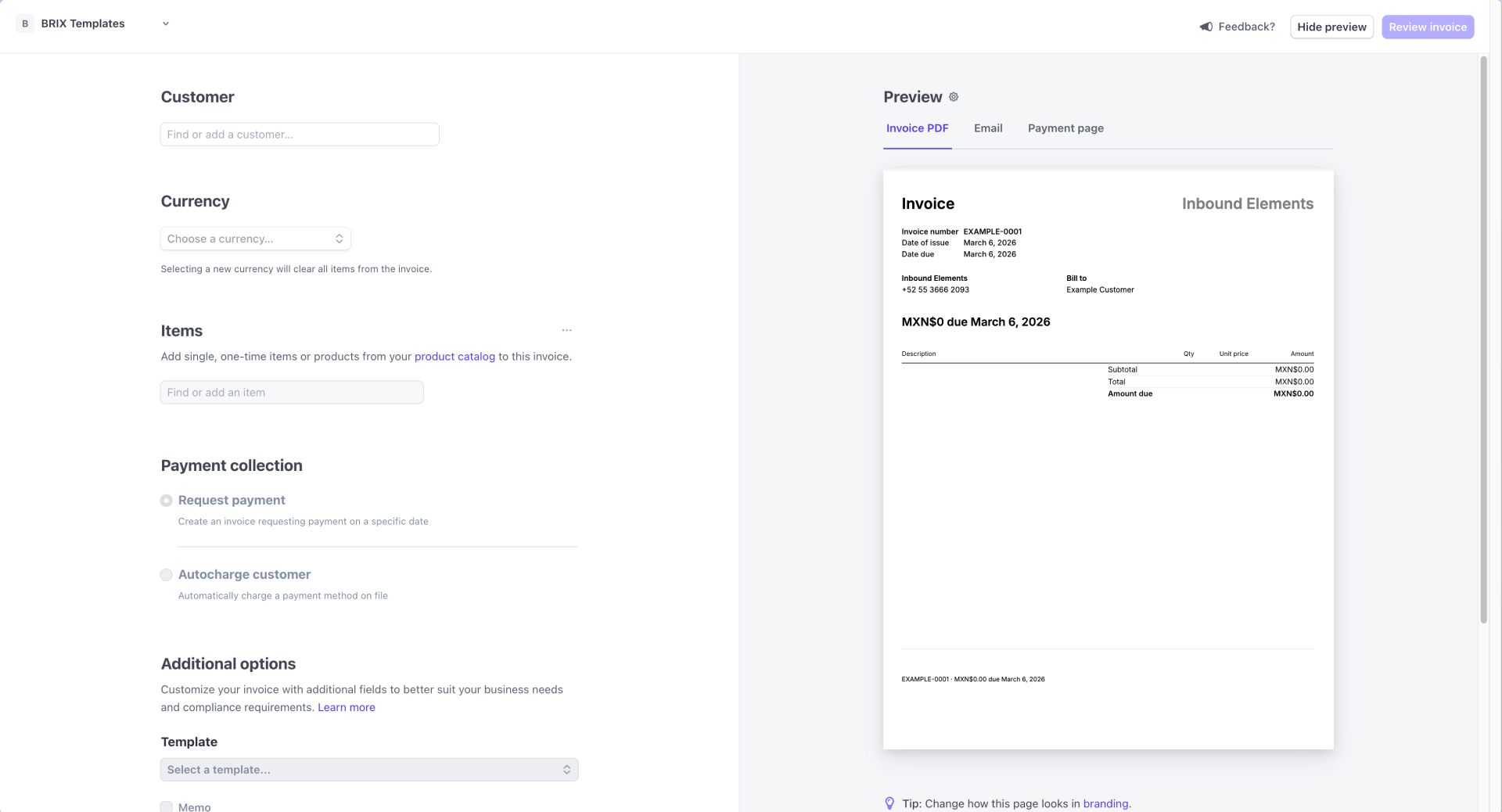Click the EXAMPLE-0001 invoice number text
The width and height of the screenshot is (1502, 812).
tap(992, 232)
